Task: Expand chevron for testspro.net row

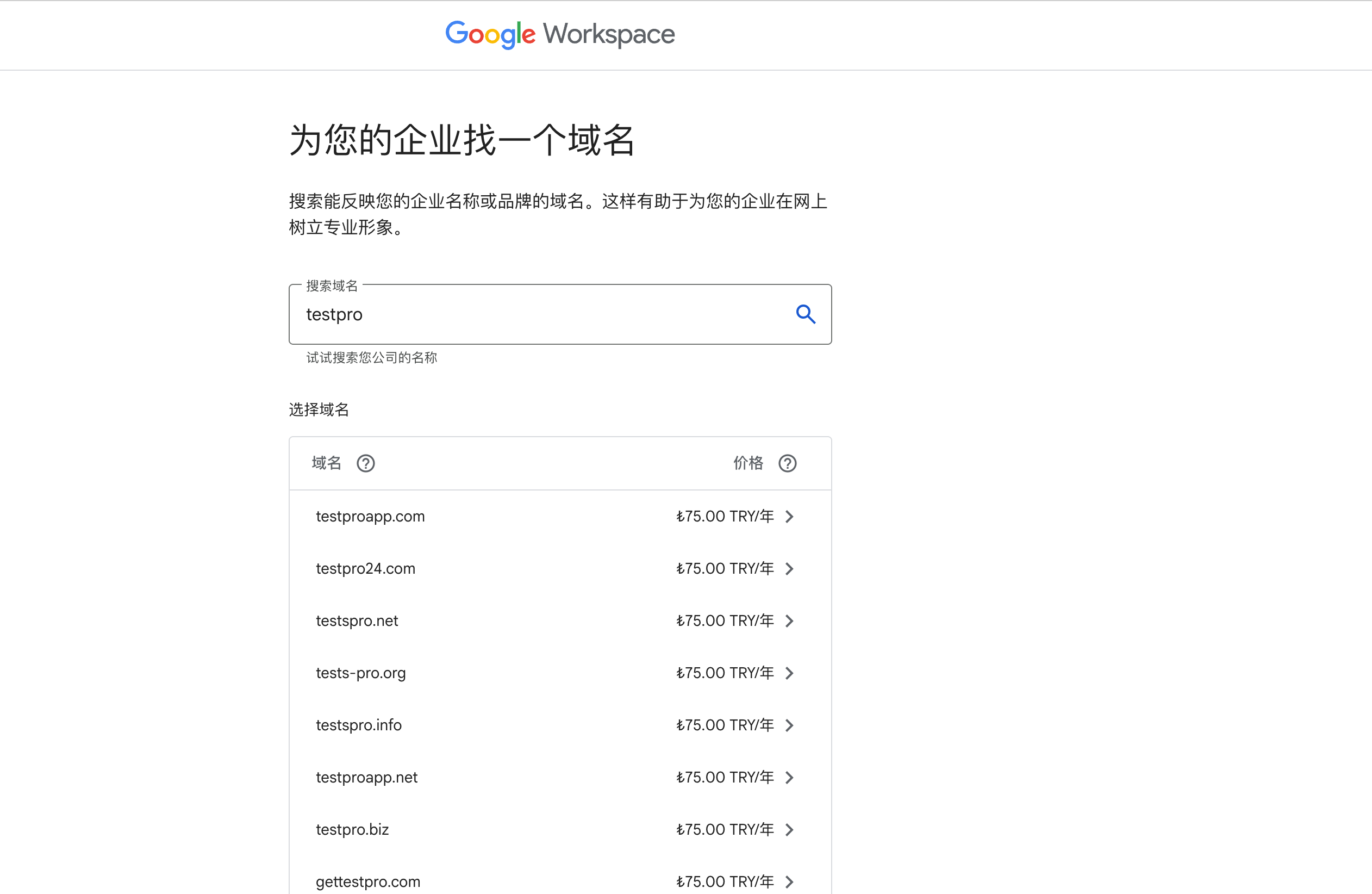Action: pos(790,620)
